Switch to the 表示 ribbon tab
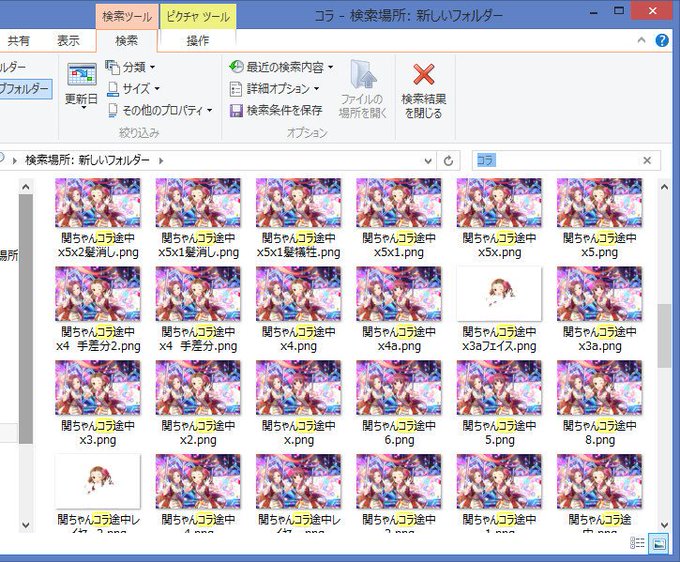The width and height of the screenshot is (680, 562). 68,41
